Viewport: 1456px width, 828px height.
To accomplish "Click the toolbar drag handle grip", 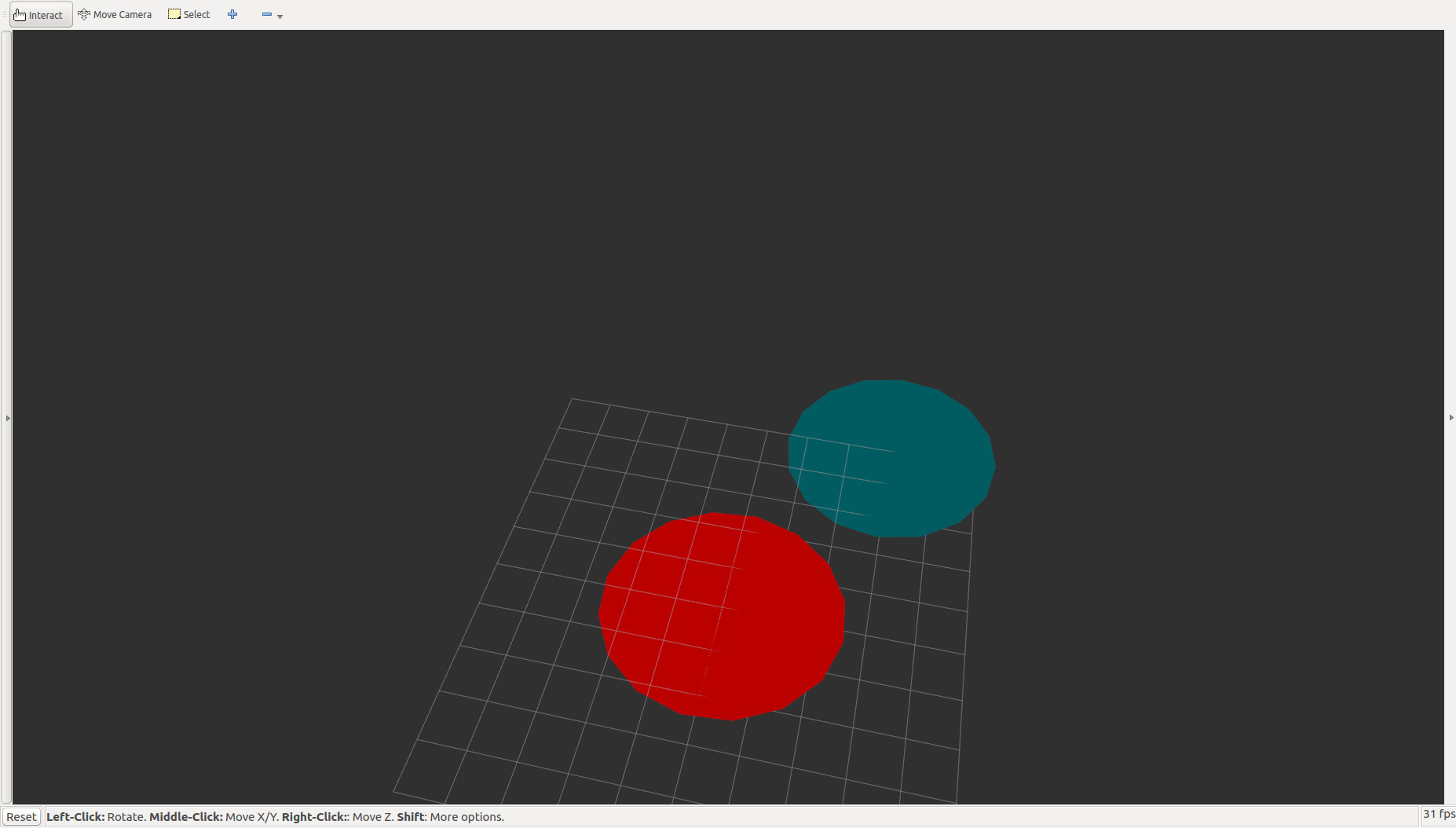I will point(4,15).
